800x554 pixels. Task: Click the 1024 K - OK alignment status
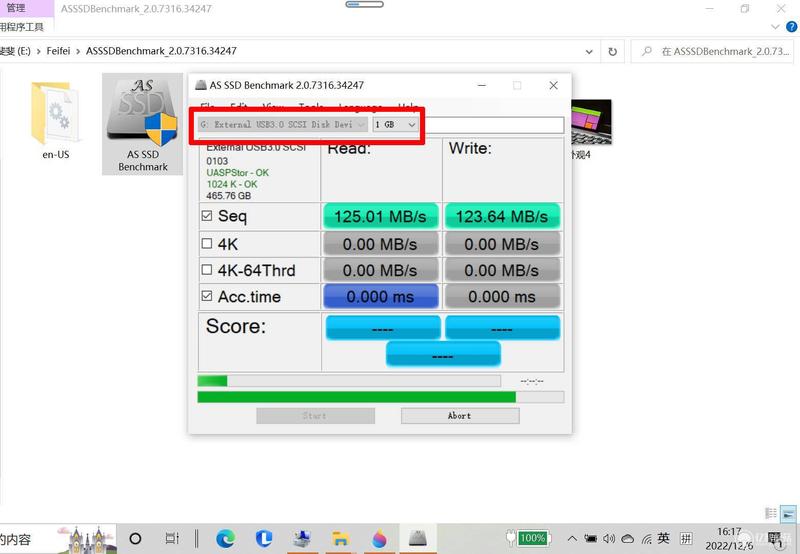click(232, 184)
